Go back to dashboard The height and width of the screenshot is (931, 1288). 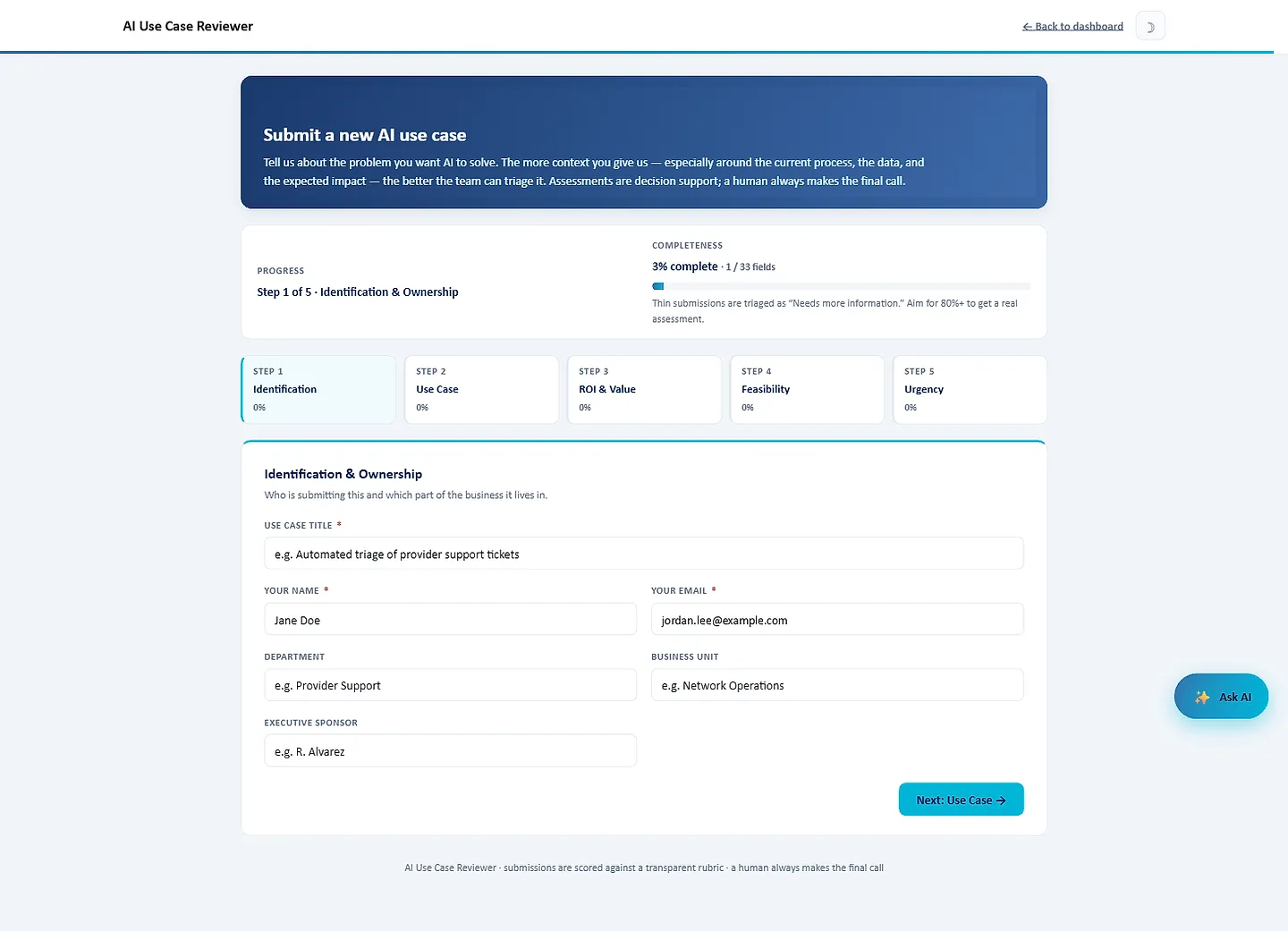[1072, 27]
